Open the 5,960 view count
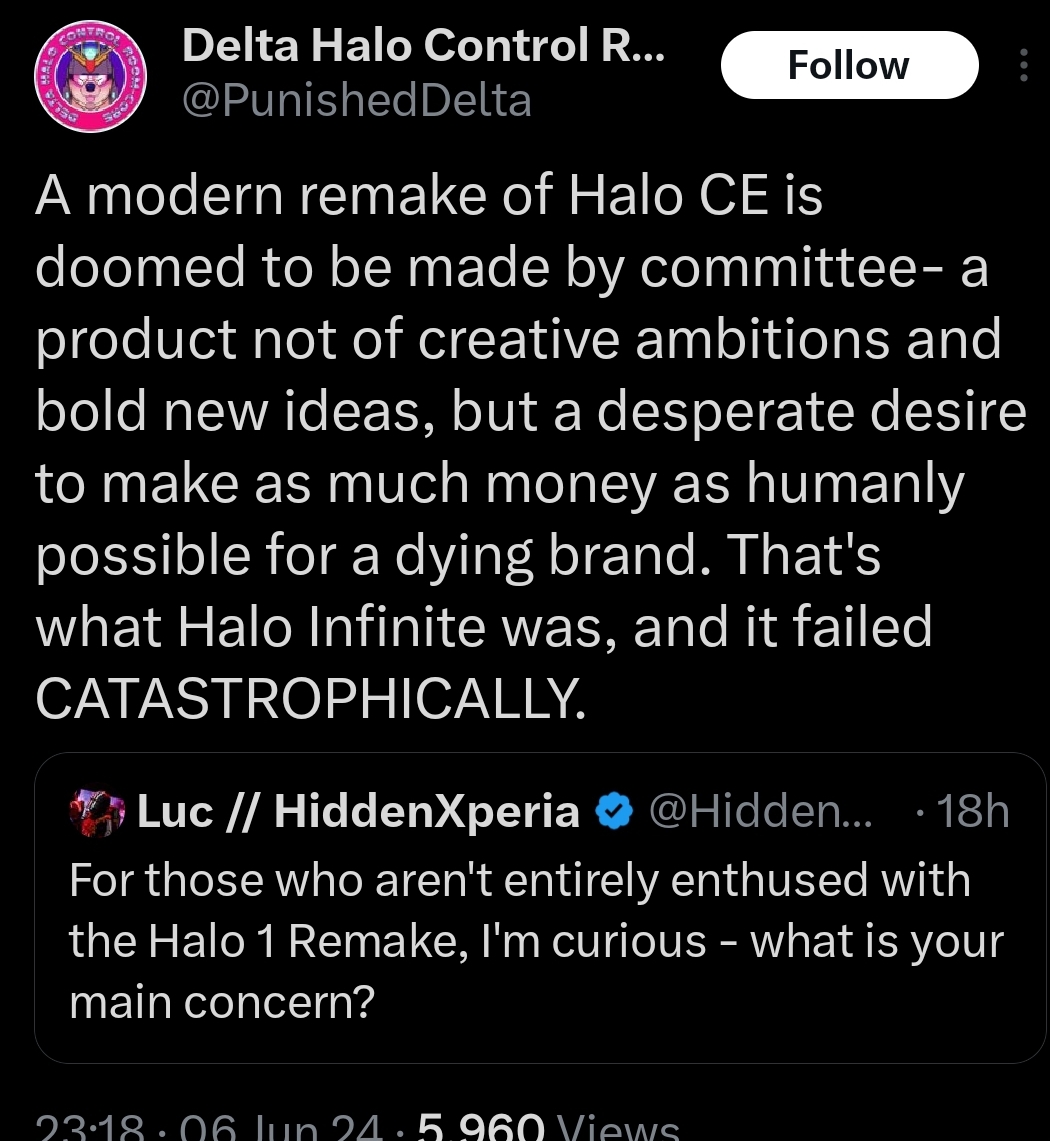 [x=480, y=1130]
